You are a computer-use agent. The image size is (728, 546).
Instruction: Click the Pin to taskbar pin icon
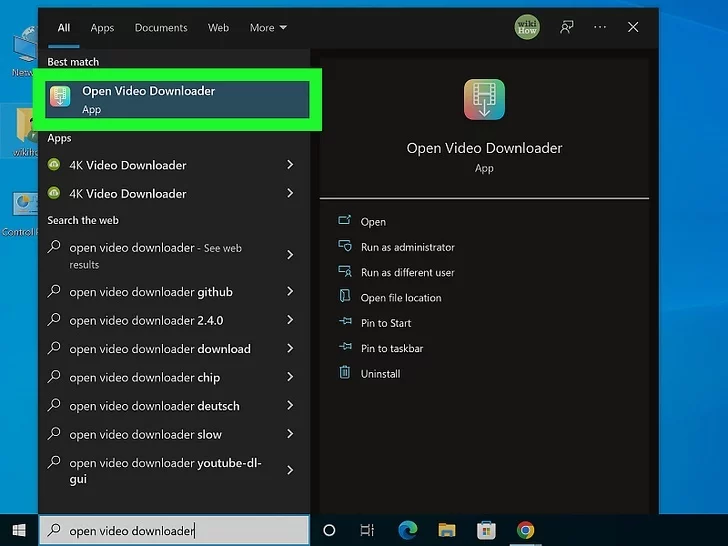pos(345,346)
